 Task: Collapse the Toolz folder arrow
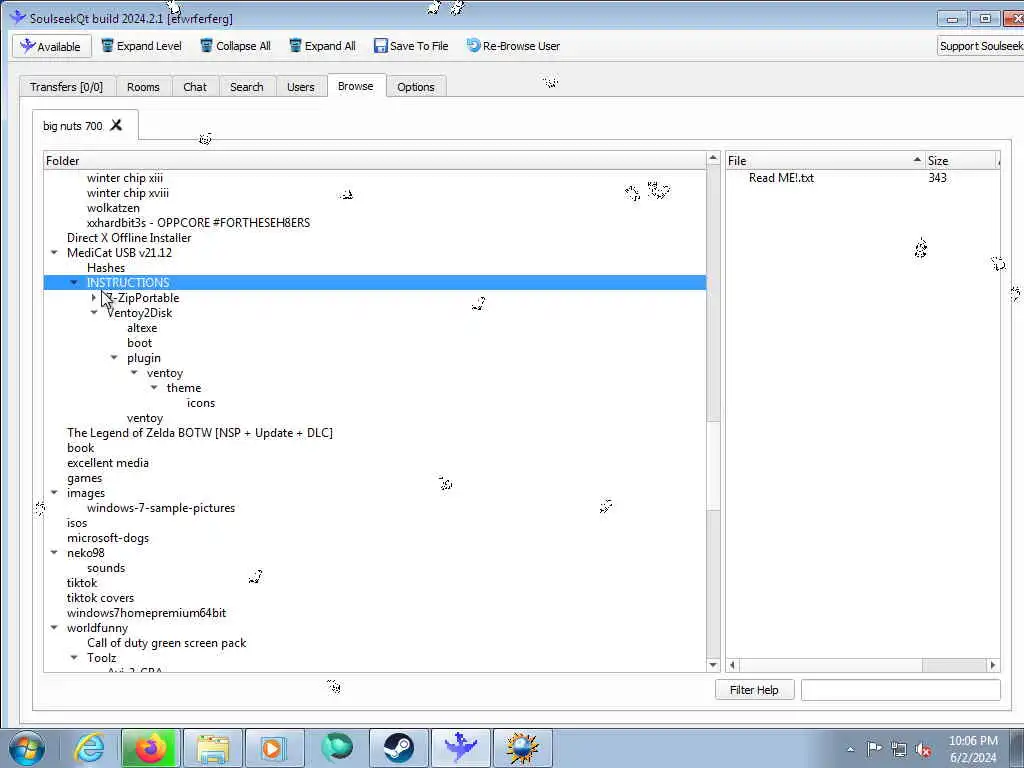click(74, 658)
